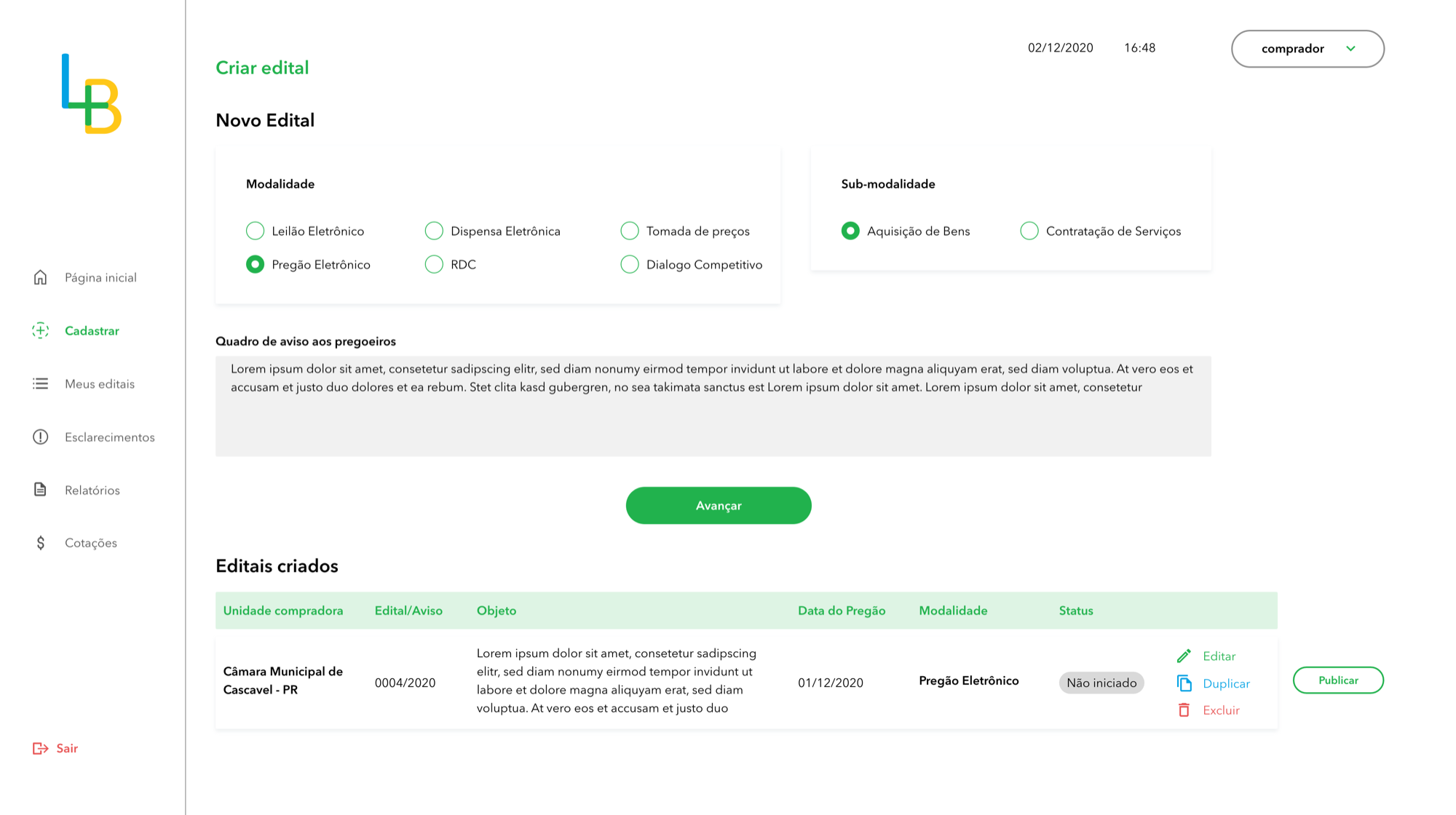
Task: Click the Câmara Municipal de Cascavel - PR cell
Action: point(282,680)
